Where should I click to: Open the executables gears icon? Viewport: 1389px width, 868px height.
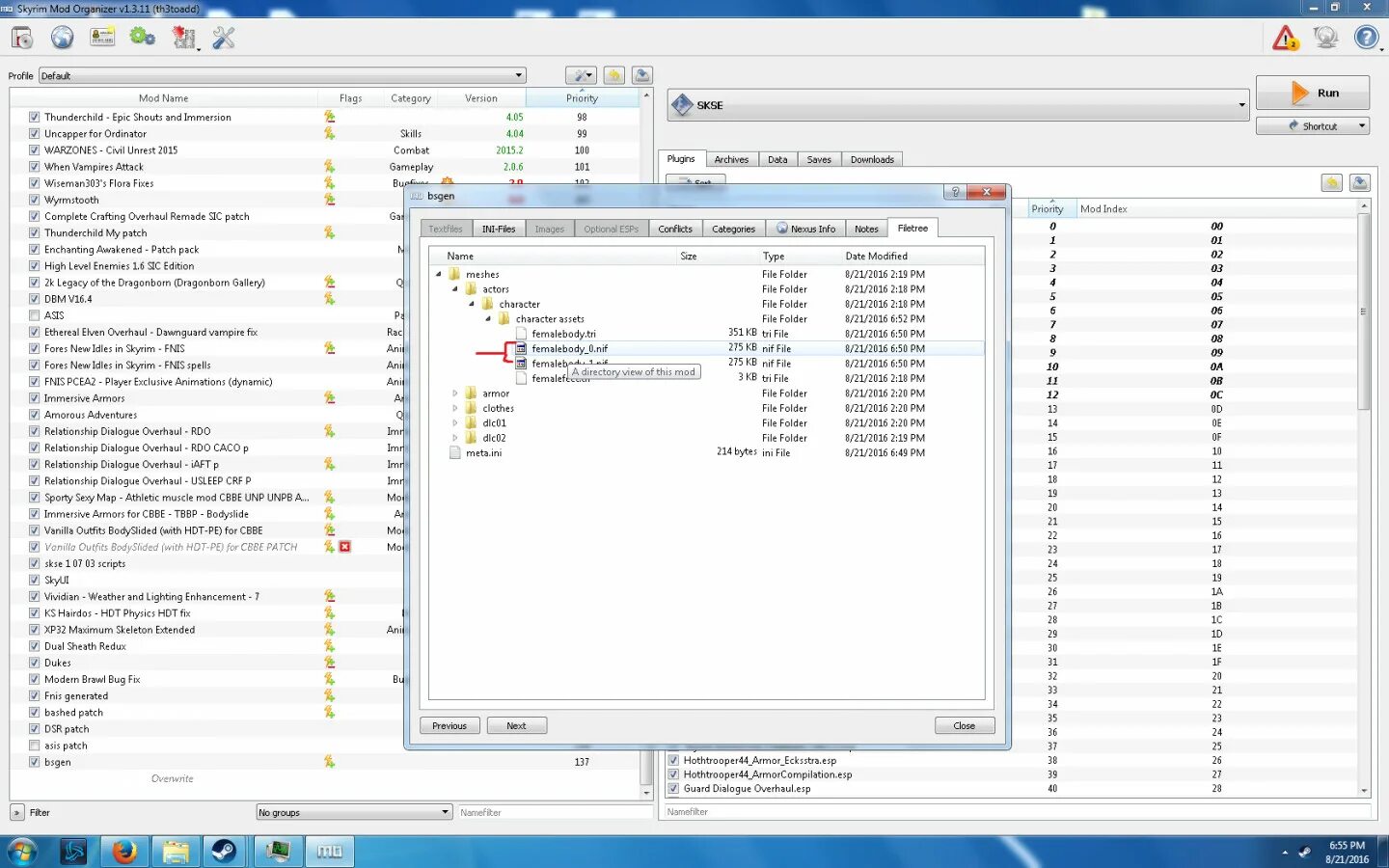(143, 38)
